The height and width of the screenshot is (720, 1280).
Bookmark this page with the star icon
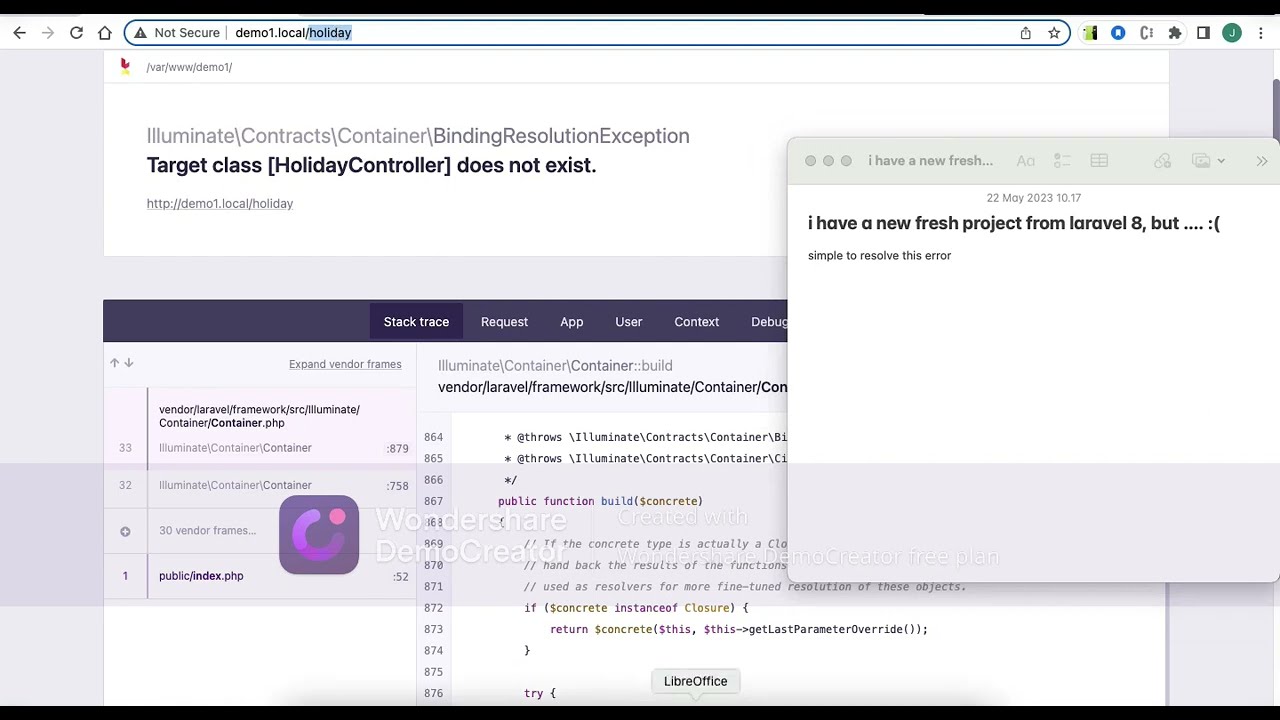pyautogui.click(x=1054, y=33)
